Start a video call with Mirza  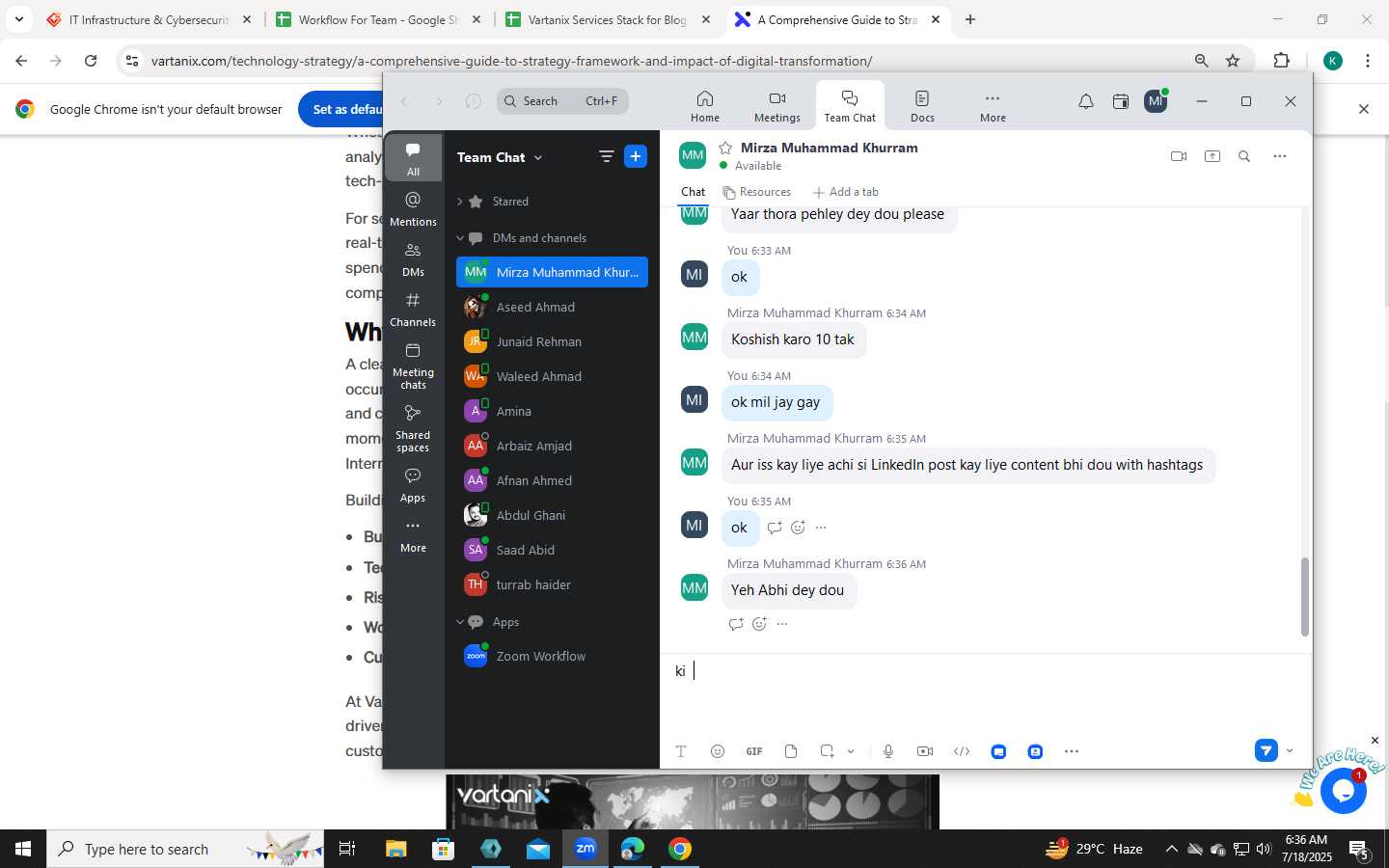point(1178,156)
